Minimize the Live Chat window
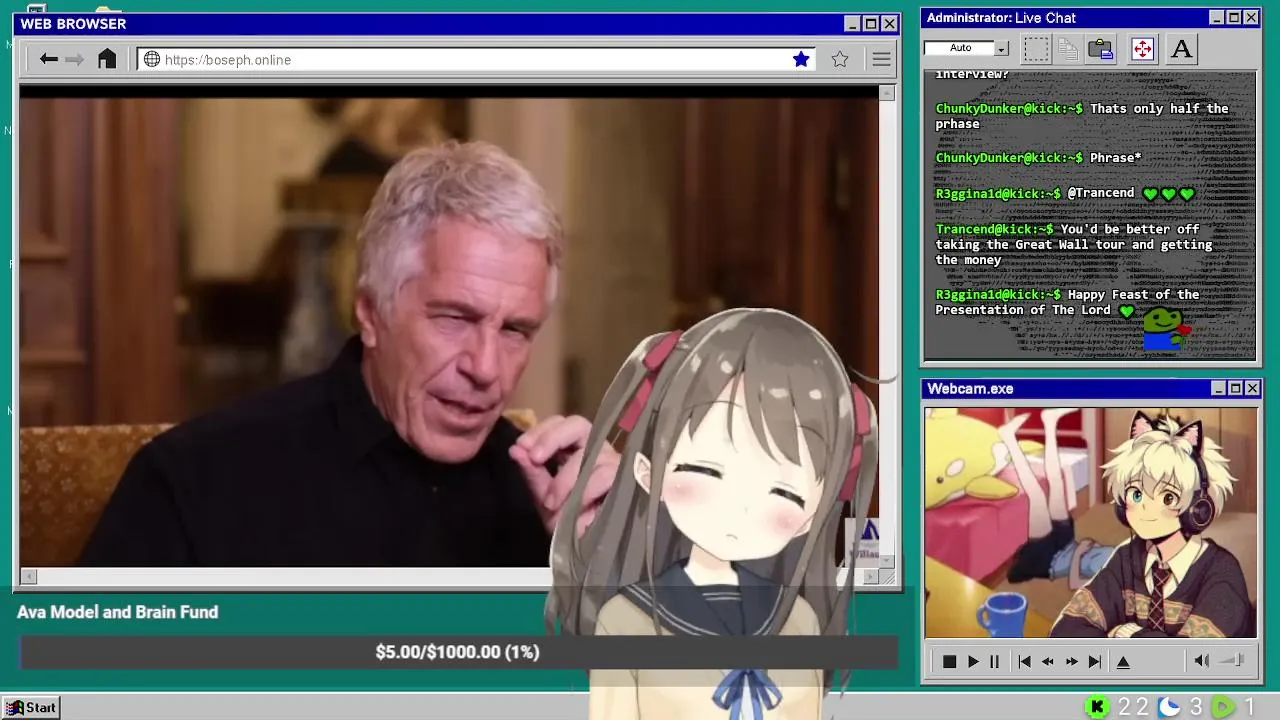Image resolution: width=1280 pixels, height=720 pixels. [1217, 18]
